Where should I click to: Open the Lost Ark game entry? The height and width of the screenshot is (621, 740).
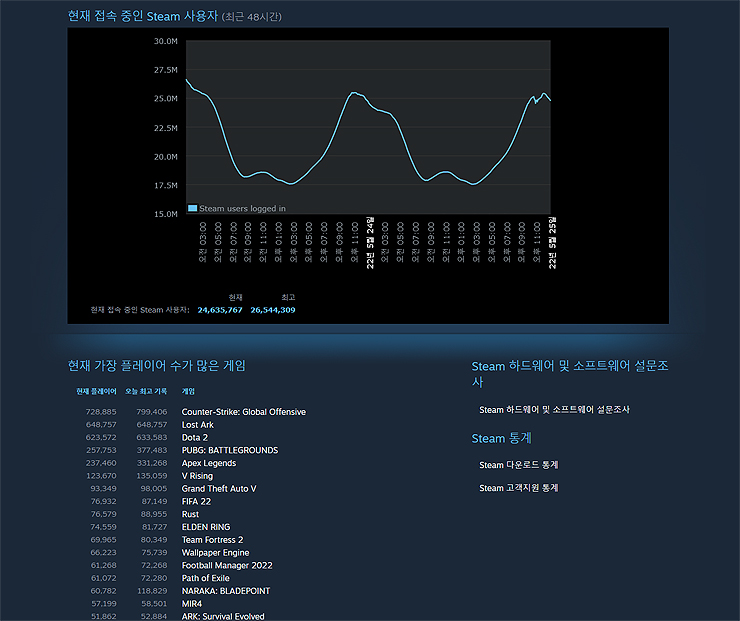[197, 425]
